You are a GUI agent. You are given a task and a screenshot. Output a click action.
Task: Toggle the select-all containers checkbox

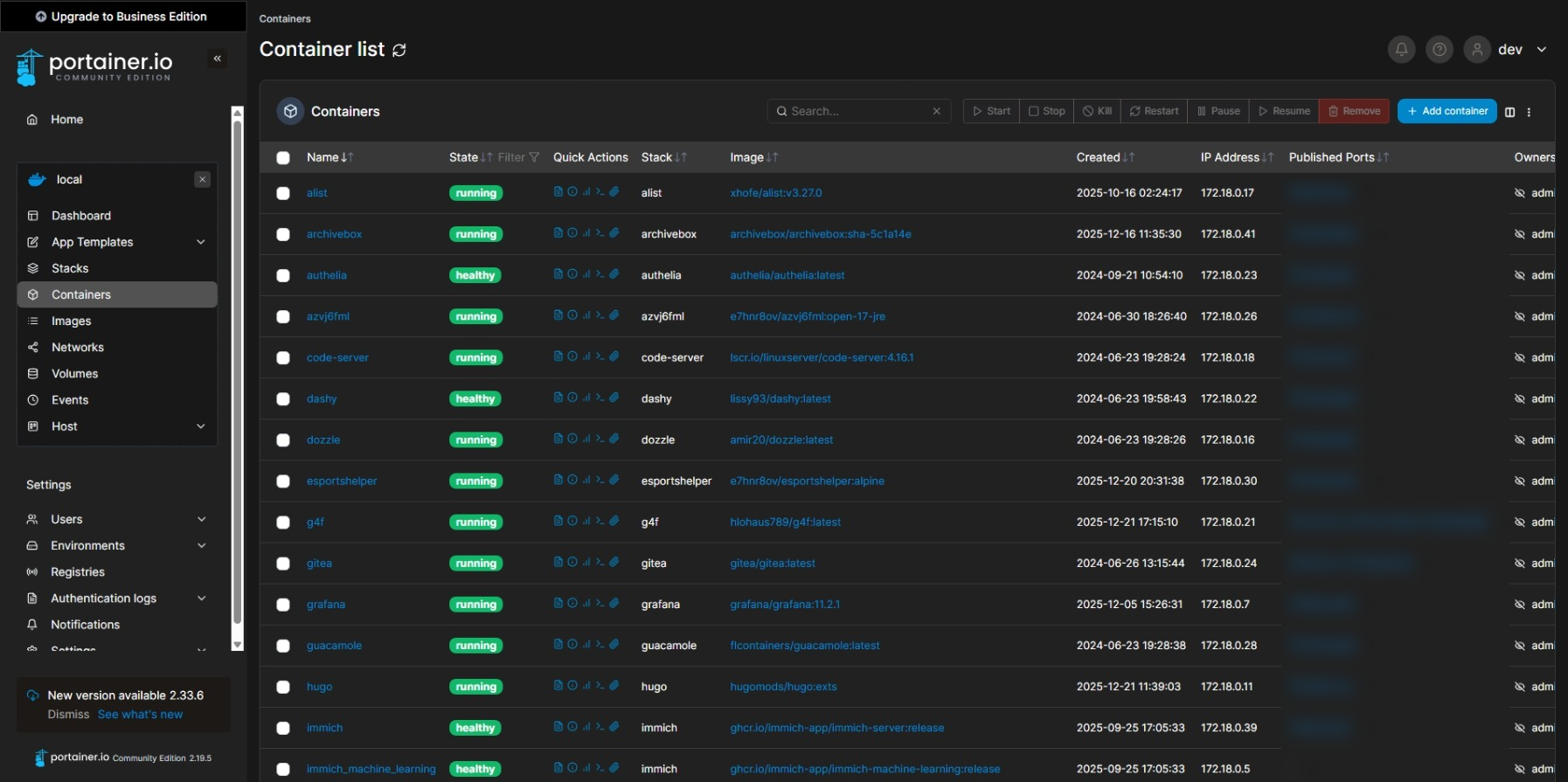pyautogui.click(x=283, y=158)
